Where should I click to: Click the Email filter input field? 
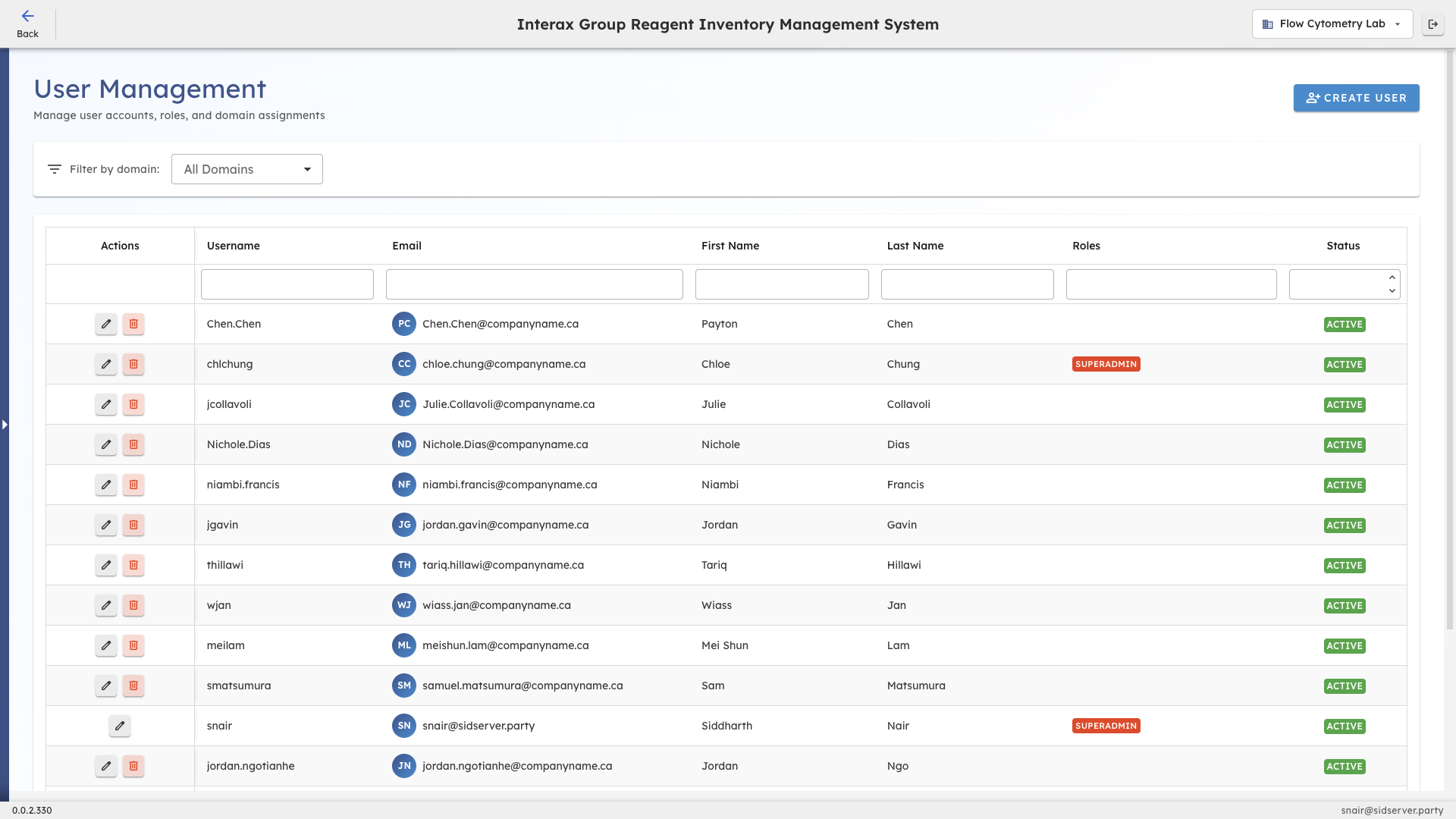(x=534, y=284)
